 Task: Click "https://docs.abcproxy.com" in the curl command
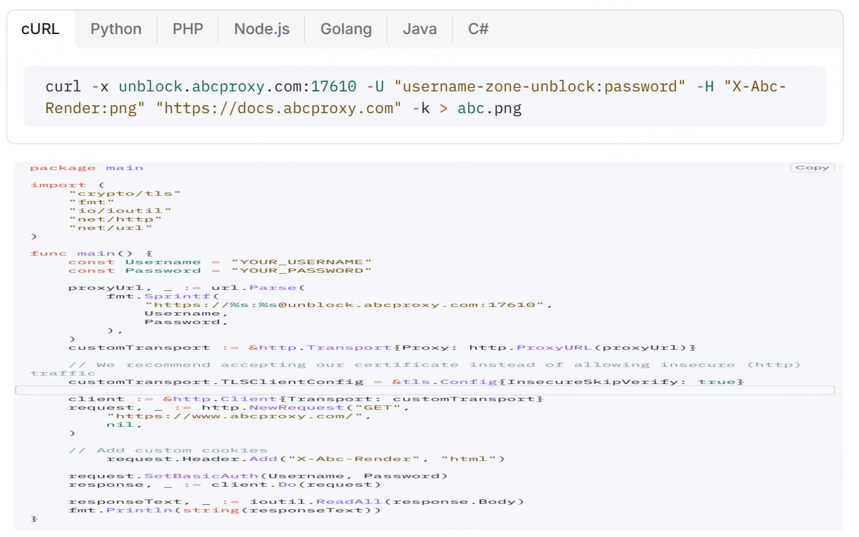(279, 108)
